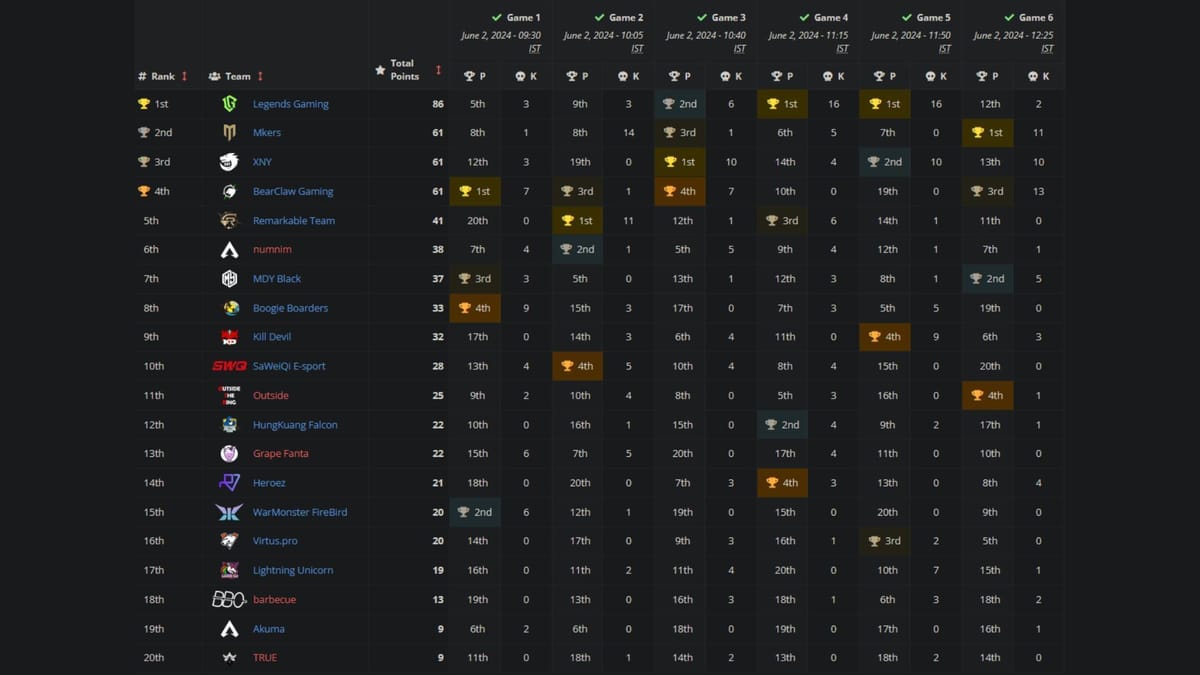Click Mkers highlighted 1st place Game 6 cell
The width and height of the screenshot is (1200, 675).
987,132
